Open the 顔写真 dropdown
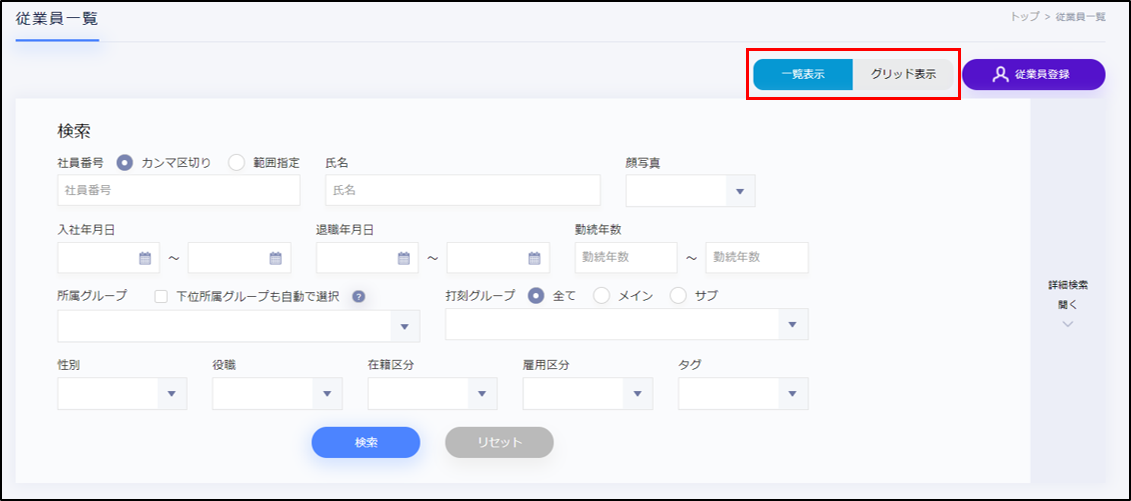 pos(740,191)
